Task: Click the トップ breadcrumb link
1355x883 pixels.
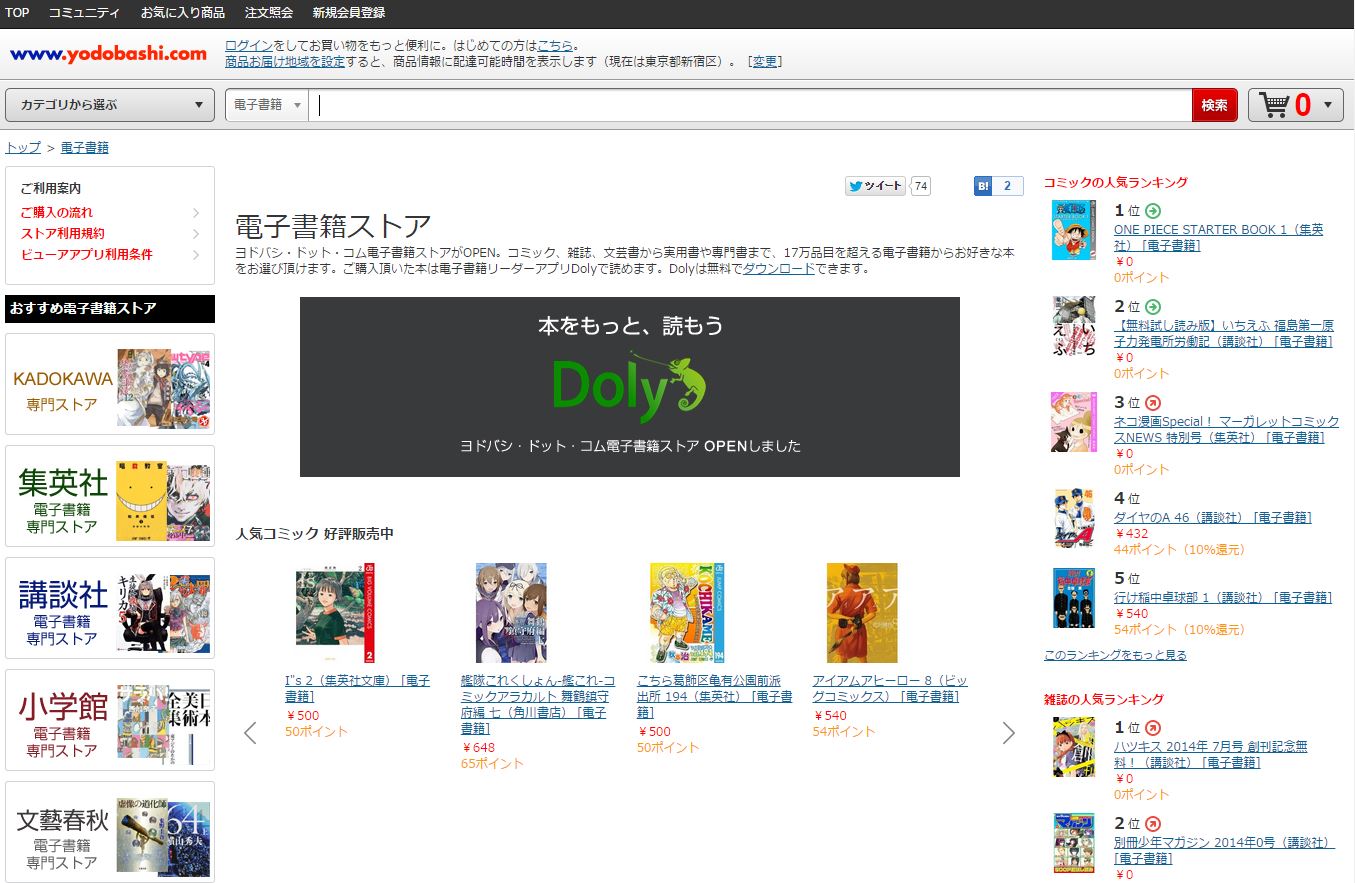Action: pyautogui.click(x=23, y=148)
